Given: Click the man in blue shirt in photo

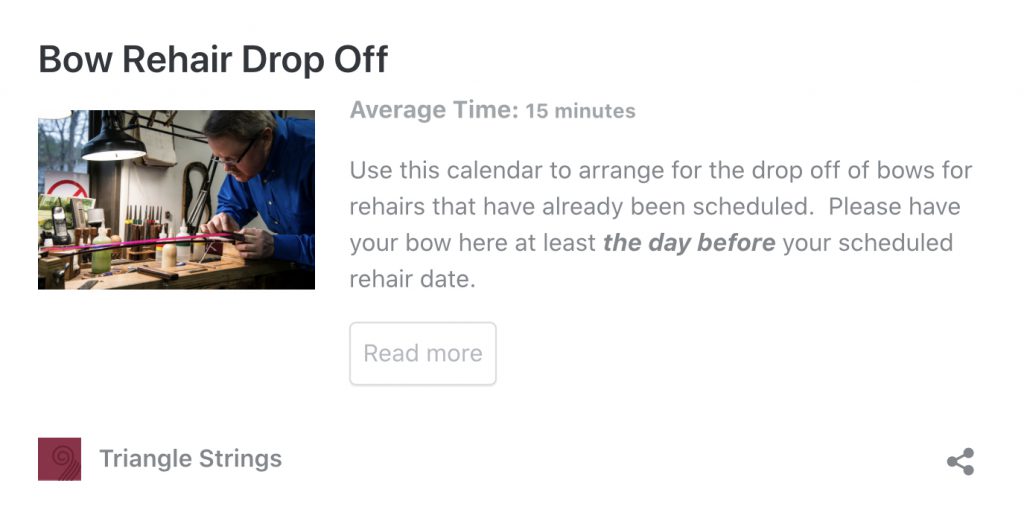Looking at the screenshot, I should (x=263, y=184).
